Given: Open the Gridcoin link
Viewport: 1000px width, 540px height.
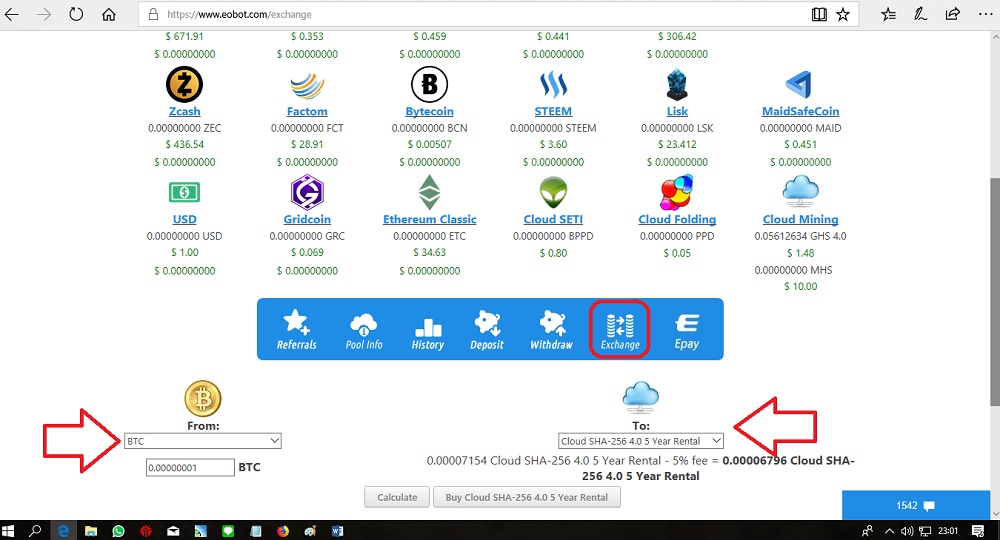Looking at the screenshot, I should 307,219.
